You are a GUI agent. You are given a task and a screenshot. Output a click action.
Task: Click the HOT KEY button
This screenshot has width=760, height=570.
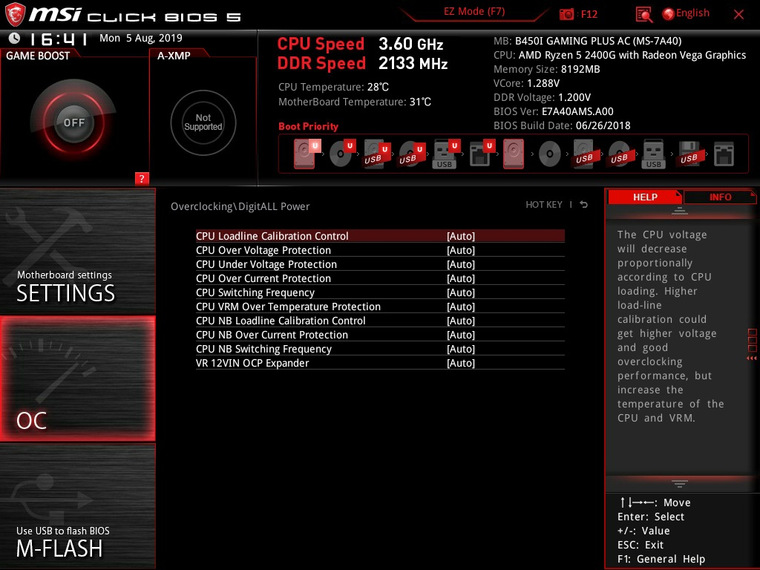(x=544, y=205)
